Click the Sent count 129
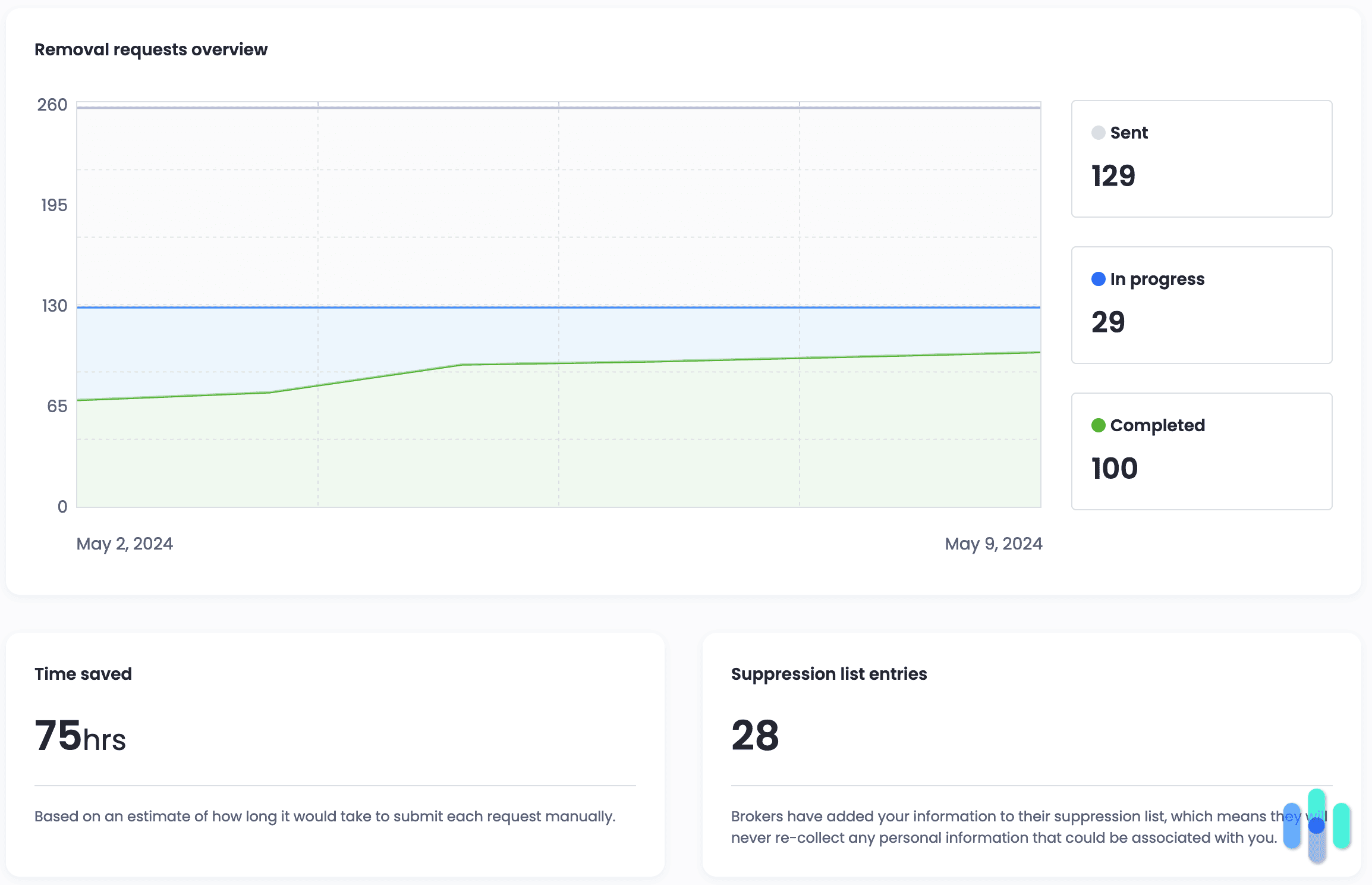This screenshot has width=1372, height=885. point(1113,176)
